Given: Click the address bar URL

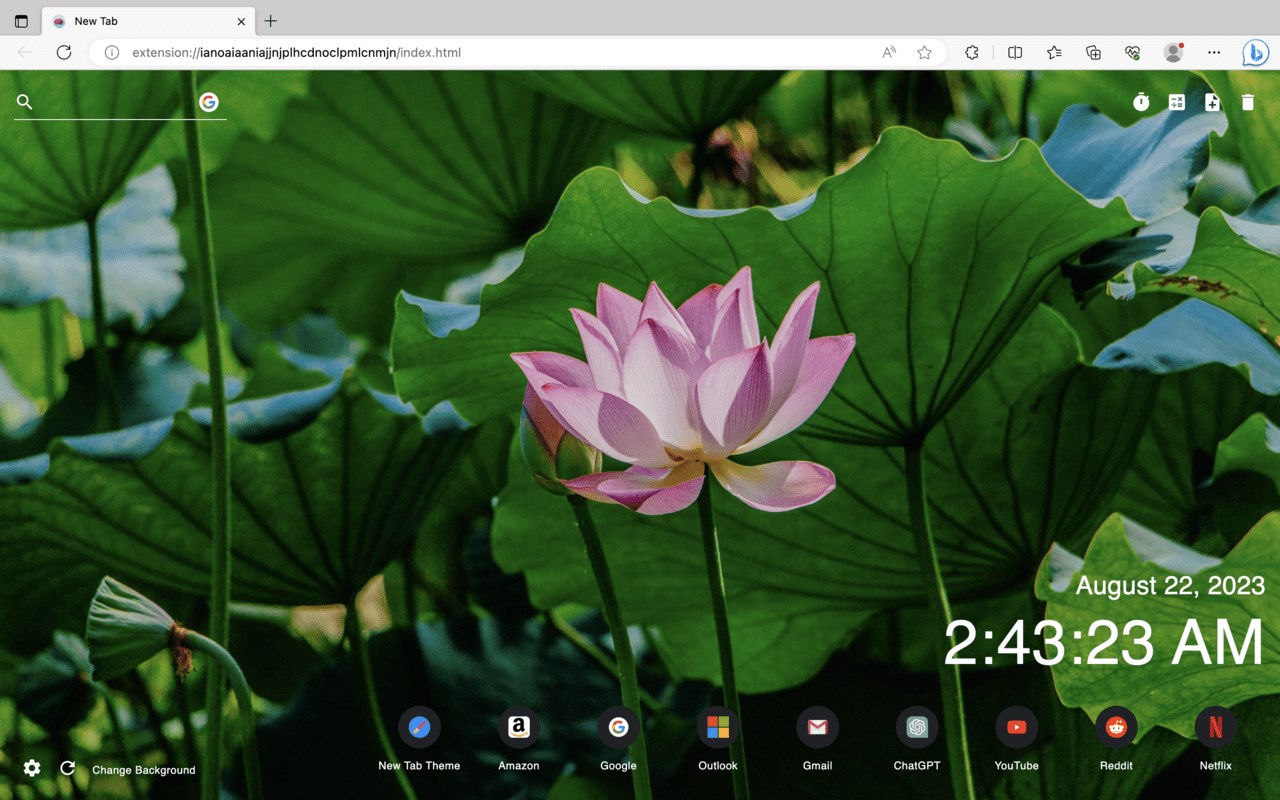Looking at the screenshot, I should tap(297, 52).
